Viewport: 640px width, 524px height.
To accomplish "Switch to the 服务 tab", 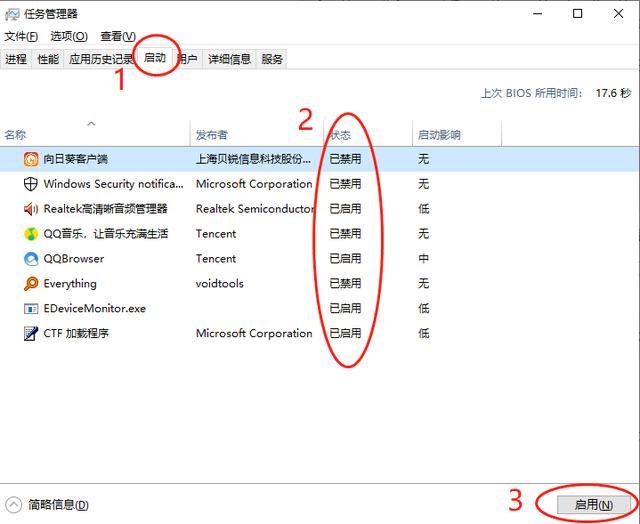I will pos(272,59).
